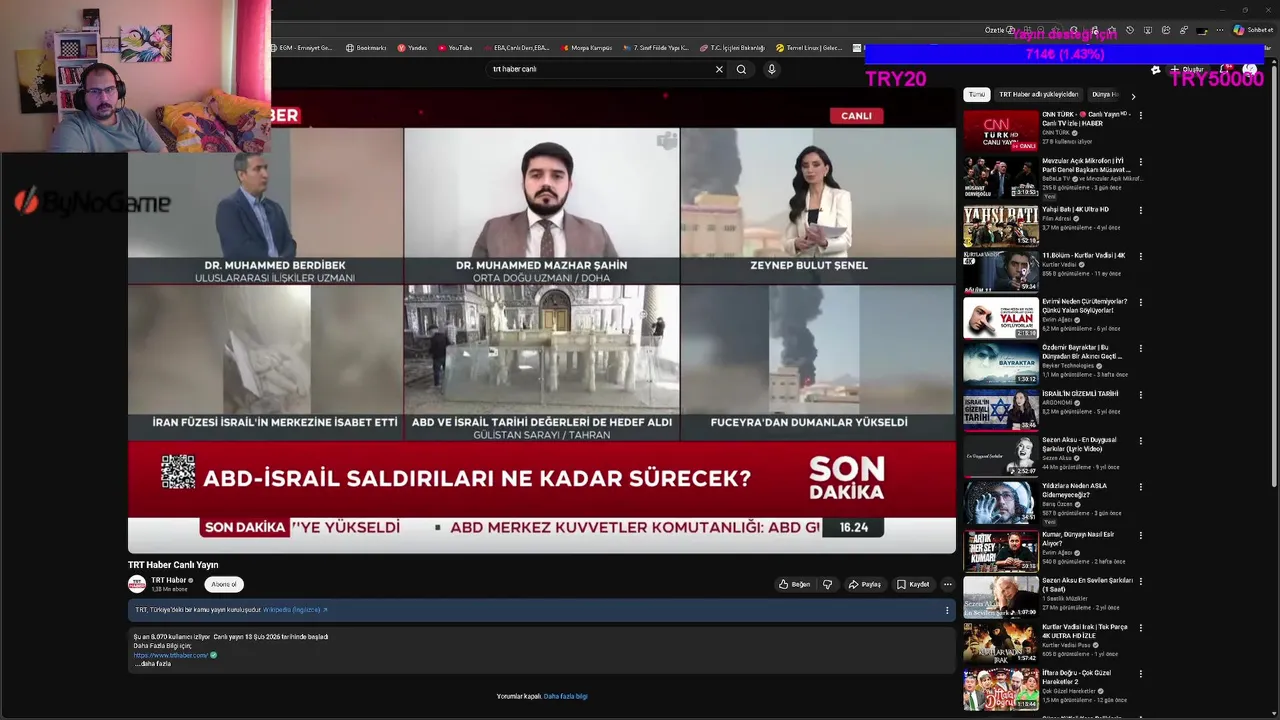
Task: Open options for Yıldızlara Neden Asla video
Action: coord(1140,487)
